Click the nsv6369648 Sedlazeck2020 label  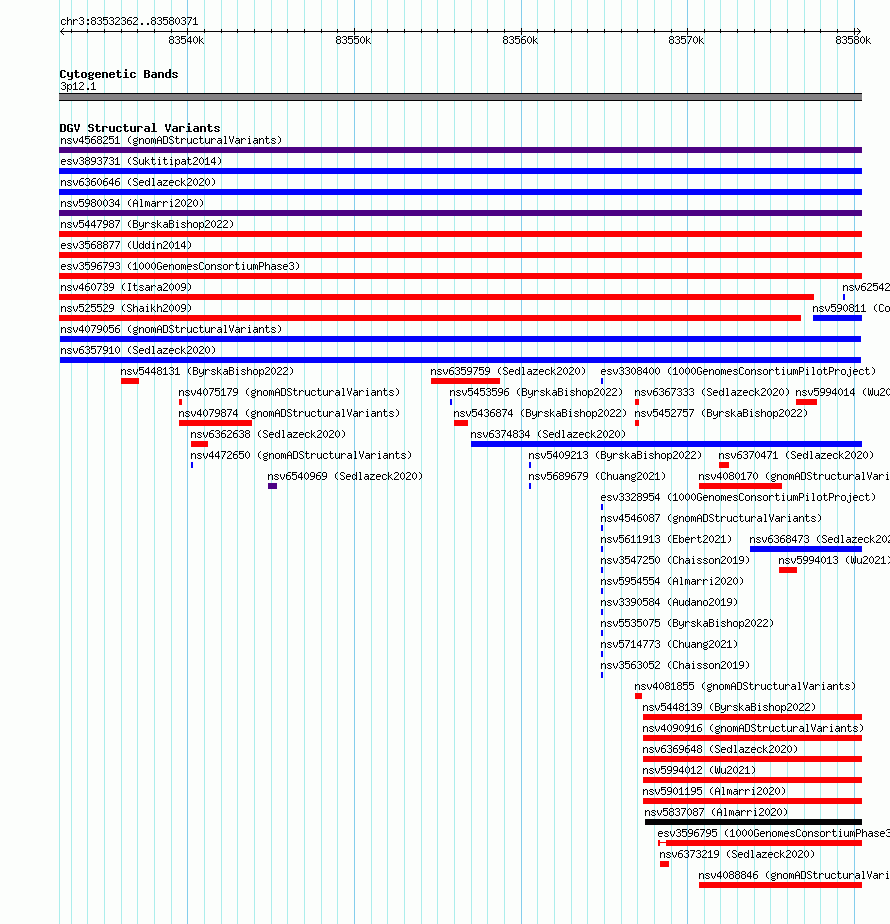tap(720, 750)
